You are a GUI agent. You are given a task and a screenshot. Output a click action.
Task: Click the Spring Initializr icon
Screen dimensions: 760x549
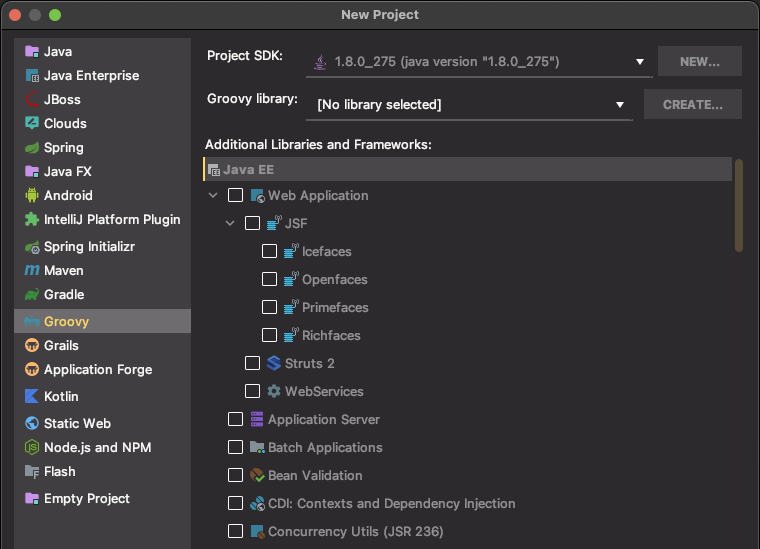[x=32, y=247]
